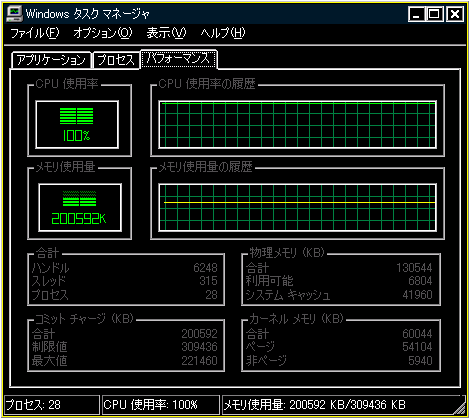Click the カーネル メモリ (KB) group title

click(296, 319)
